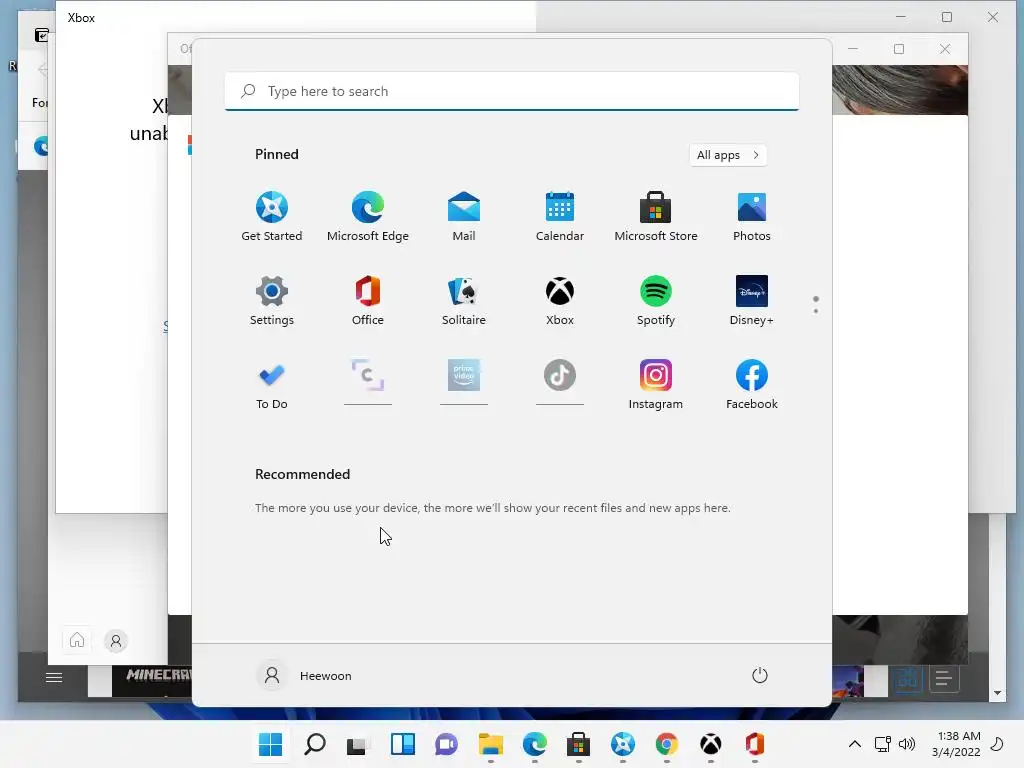This screenshot has width=1024, height=768.
Task: Launch Office from the Start menu
Action: point(368,300)
